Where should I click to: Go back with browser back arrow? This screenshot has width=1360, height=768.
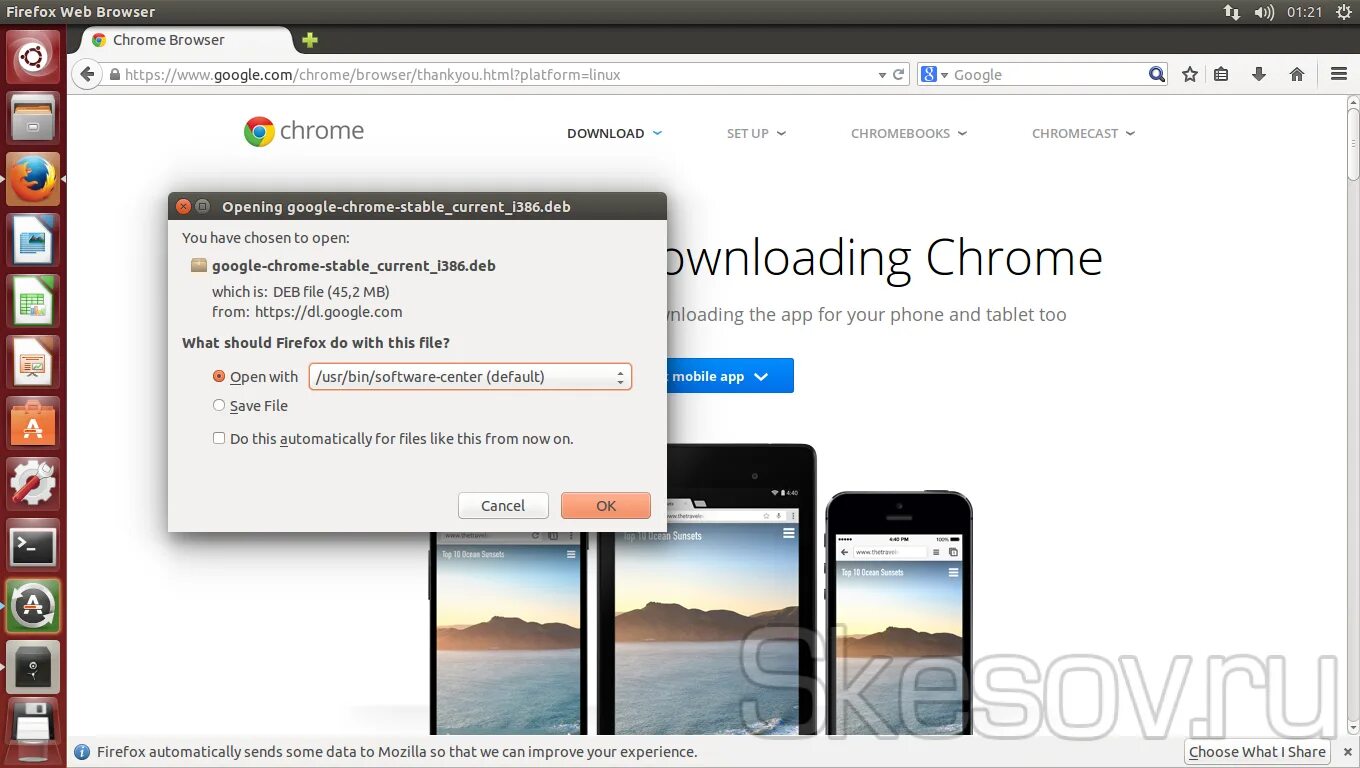87,74
